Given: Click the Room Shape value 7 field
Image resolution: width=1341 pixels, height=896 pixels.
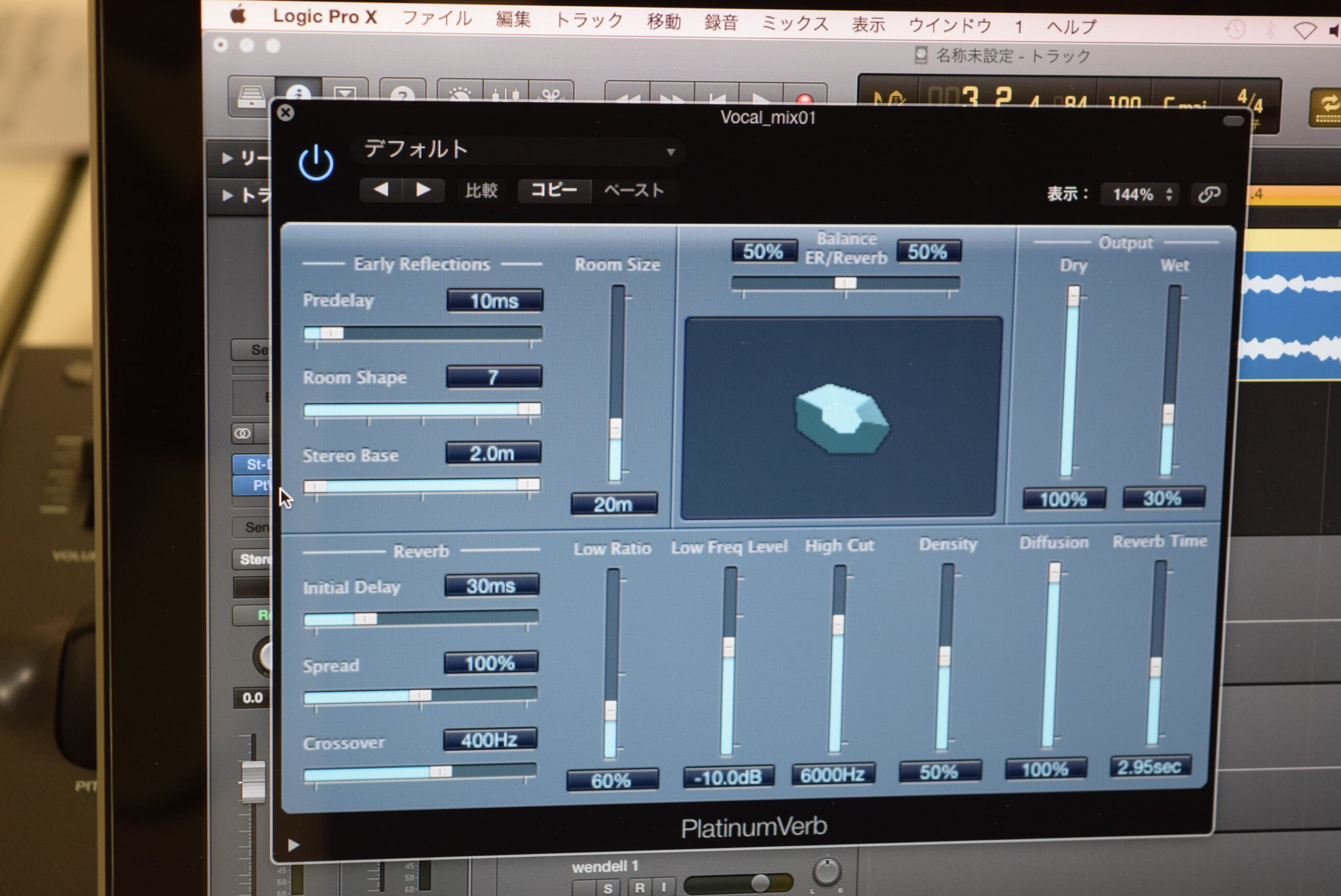Looking at the screenshot, I should [494, 377].
